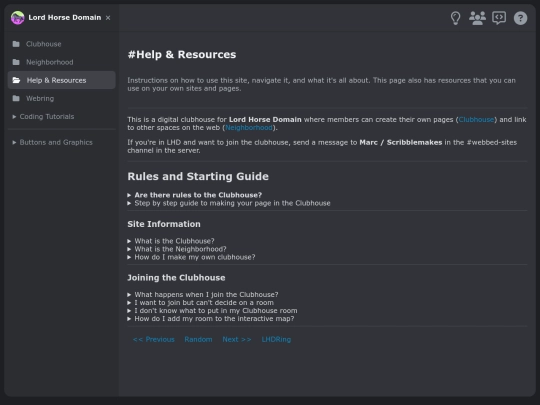Expand "What is the Neighborhood?" question

(177, 249)
